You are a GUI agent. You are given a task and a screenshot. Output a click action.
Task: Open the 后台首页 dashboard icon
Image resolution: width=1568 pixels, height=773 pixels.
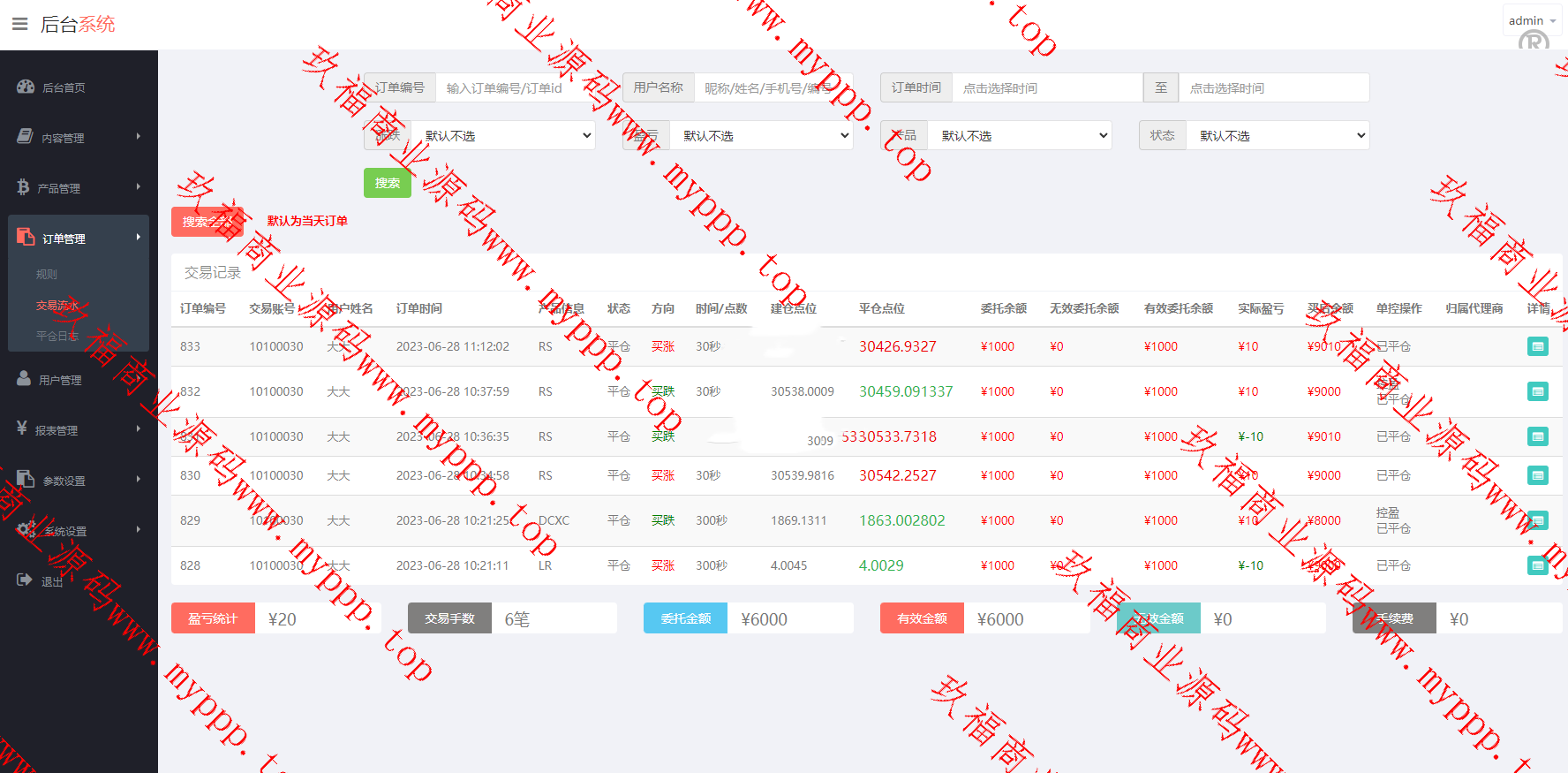(26, 87)
